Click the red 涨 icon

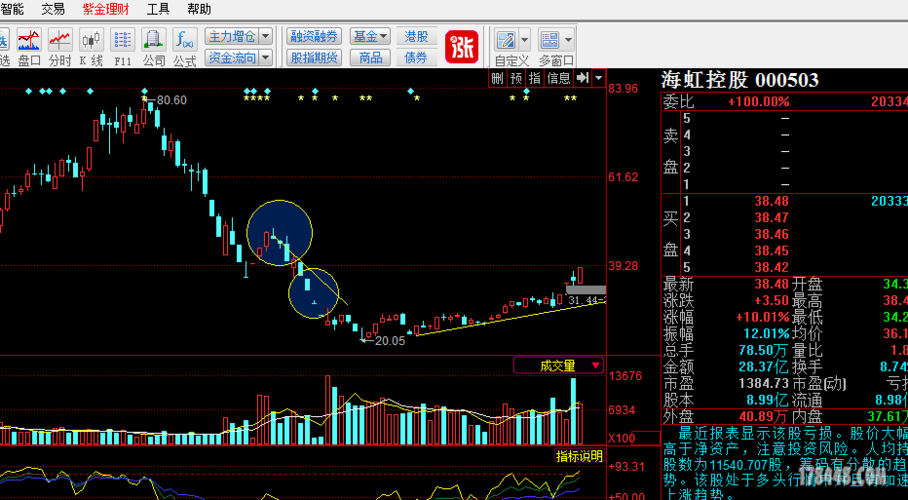click(462, 46)
